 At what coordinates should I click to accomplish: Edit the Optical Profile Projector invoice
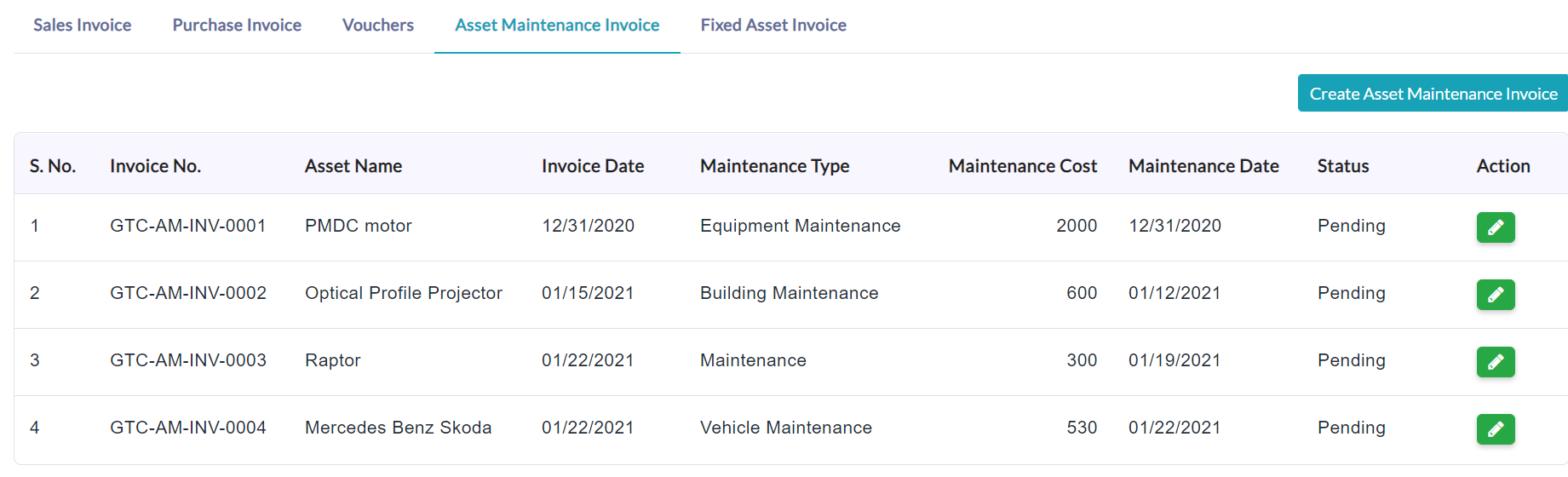coord(1496,295)
